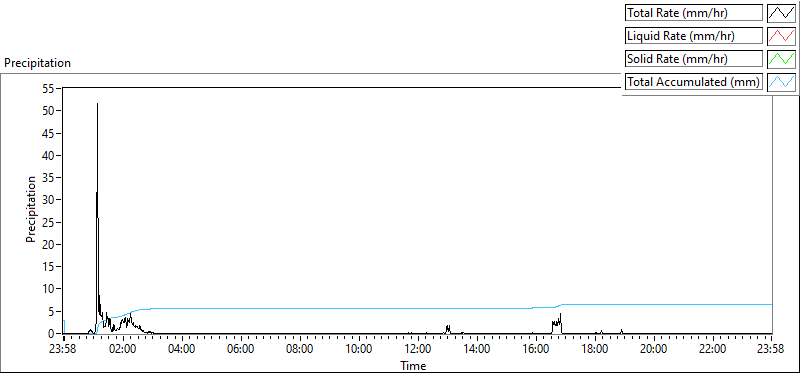Click the vertical Precipitation y-axis title
This screenshot has width=800, height=373.
tap(31, 209)
